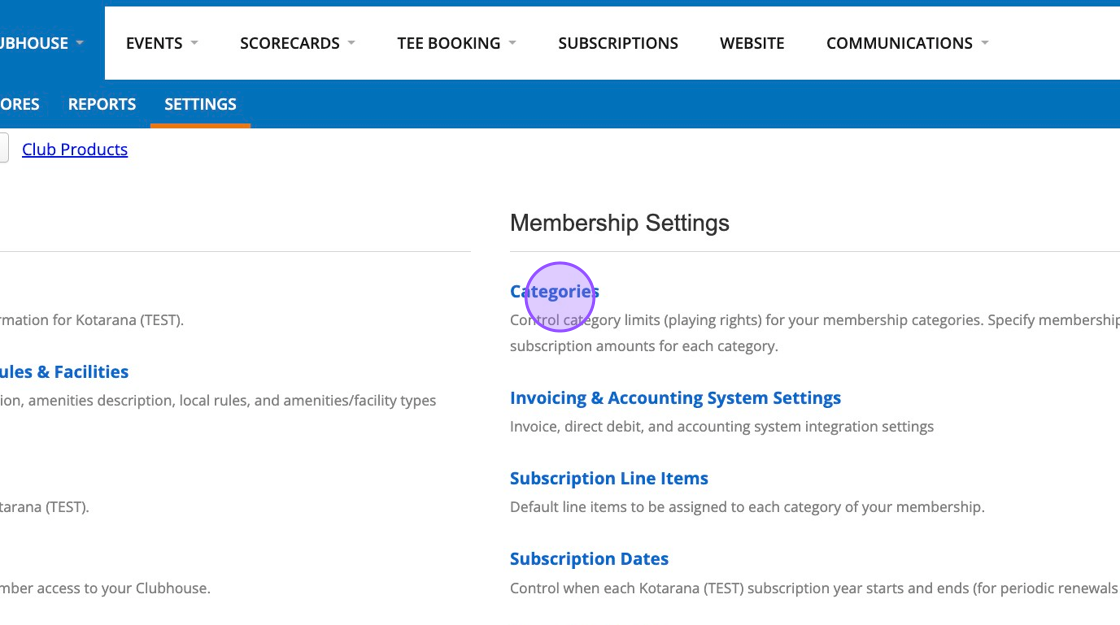
Task: Expand the SCORECARDS dropdown caret
Action: [351, 43]
